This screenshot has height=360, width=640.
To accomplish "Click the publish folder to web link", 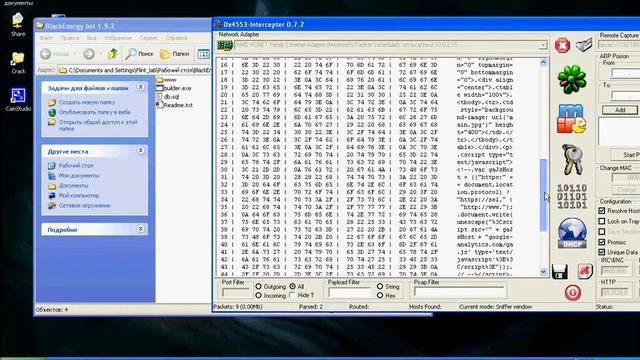I will [x=95, y=112].
